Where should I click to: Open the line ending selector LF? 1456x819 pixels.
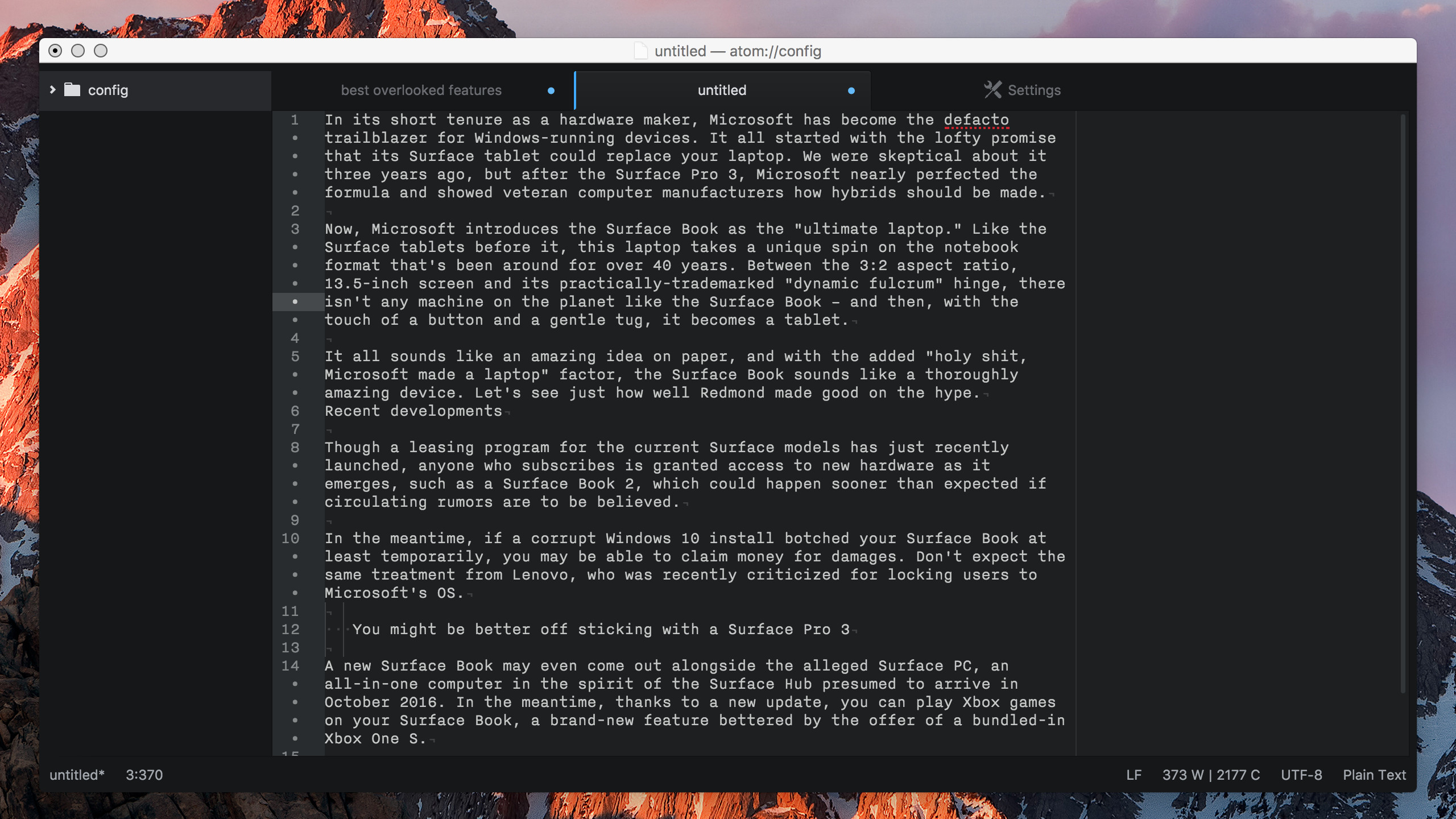pyautogui.click(x=1134, y=775)
